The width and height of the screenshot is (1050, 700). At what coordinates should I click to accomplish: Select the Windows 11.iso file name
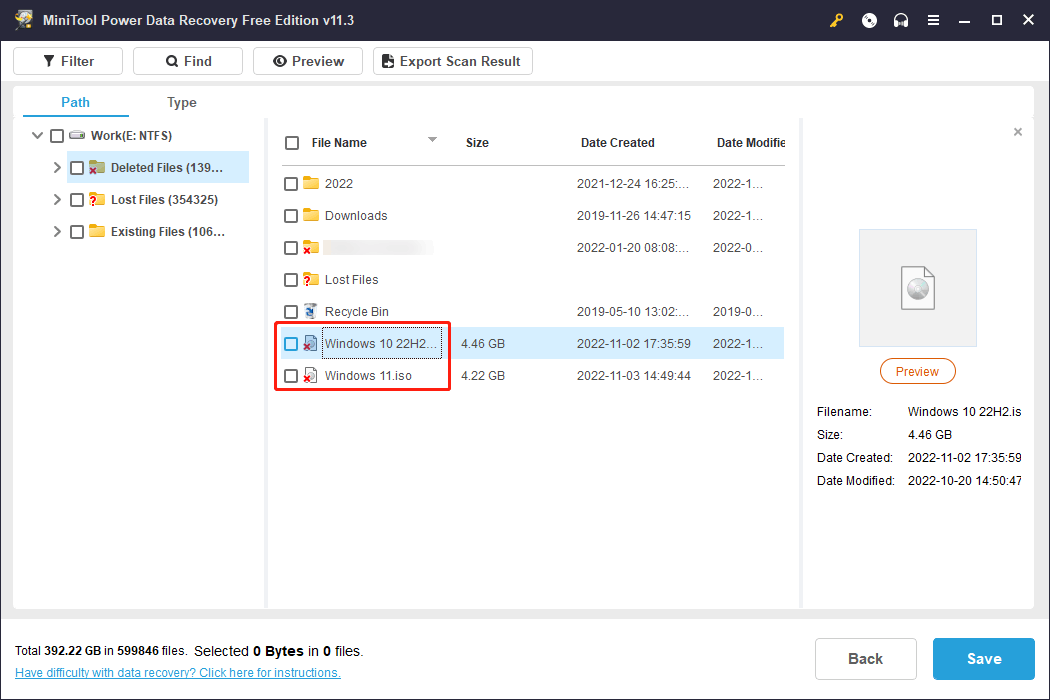pos(368,376)
